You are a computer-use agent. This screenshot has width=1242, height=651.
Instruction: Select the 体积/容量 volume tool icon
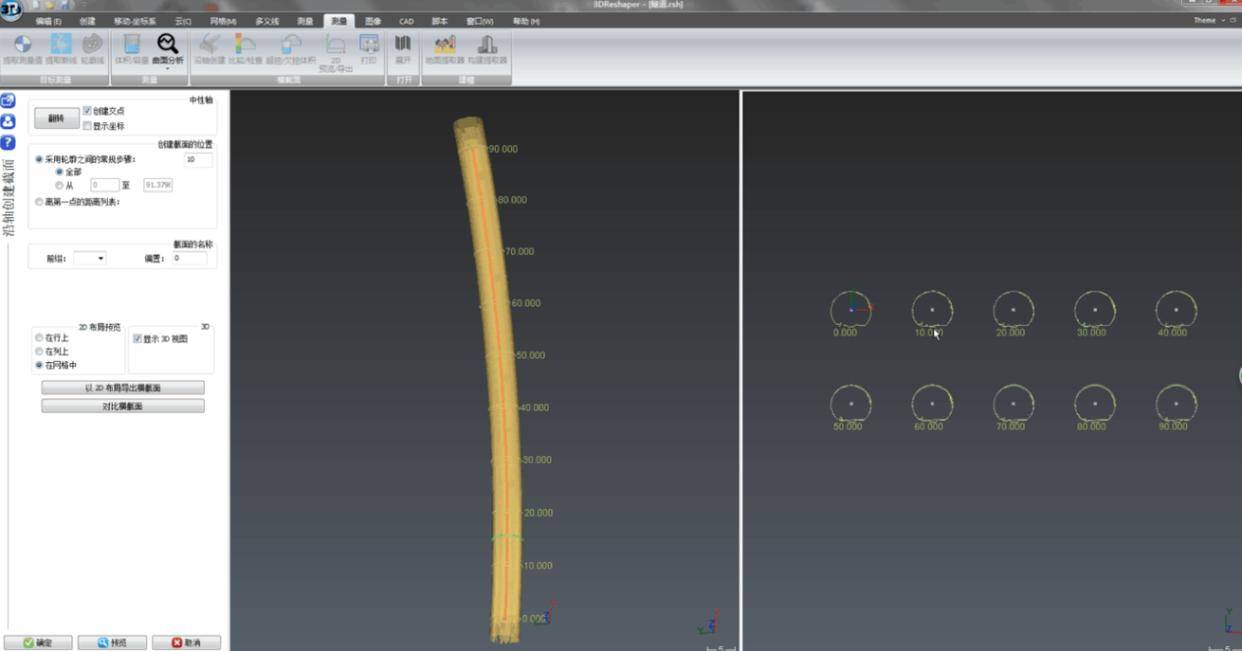point(131,44)
